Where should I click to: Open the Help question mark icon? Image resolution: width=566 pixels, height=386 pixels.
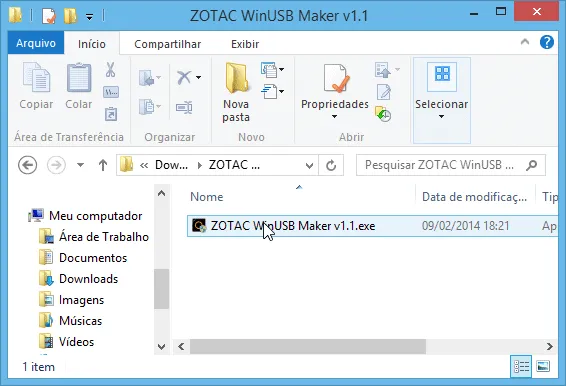click(547, 42)
